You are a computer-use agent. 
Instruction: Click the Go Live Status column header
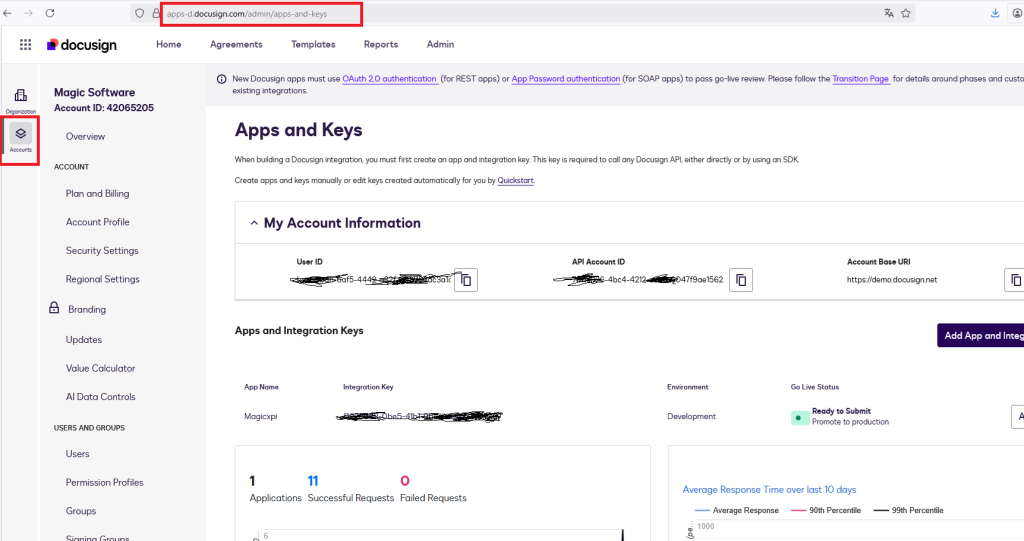click(x=814, y=387)
